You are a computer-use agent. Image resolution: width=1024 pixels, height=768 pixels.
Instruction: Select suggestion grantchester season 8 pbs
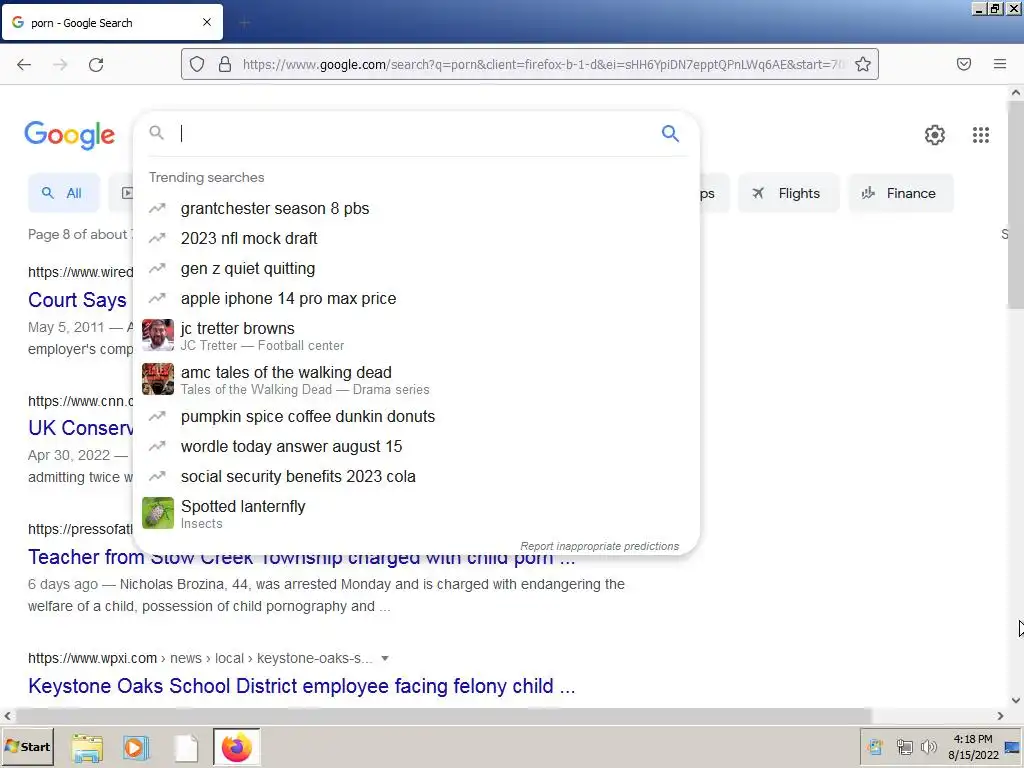(416, 208)
